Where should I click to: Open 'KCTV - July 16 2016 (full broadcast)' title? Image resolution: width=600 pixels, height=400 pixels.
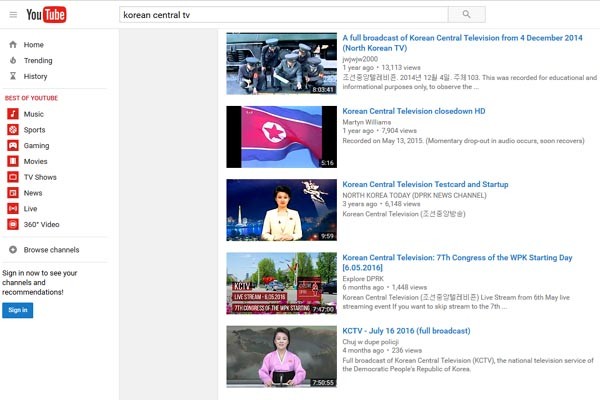click(x=406, y=331)
